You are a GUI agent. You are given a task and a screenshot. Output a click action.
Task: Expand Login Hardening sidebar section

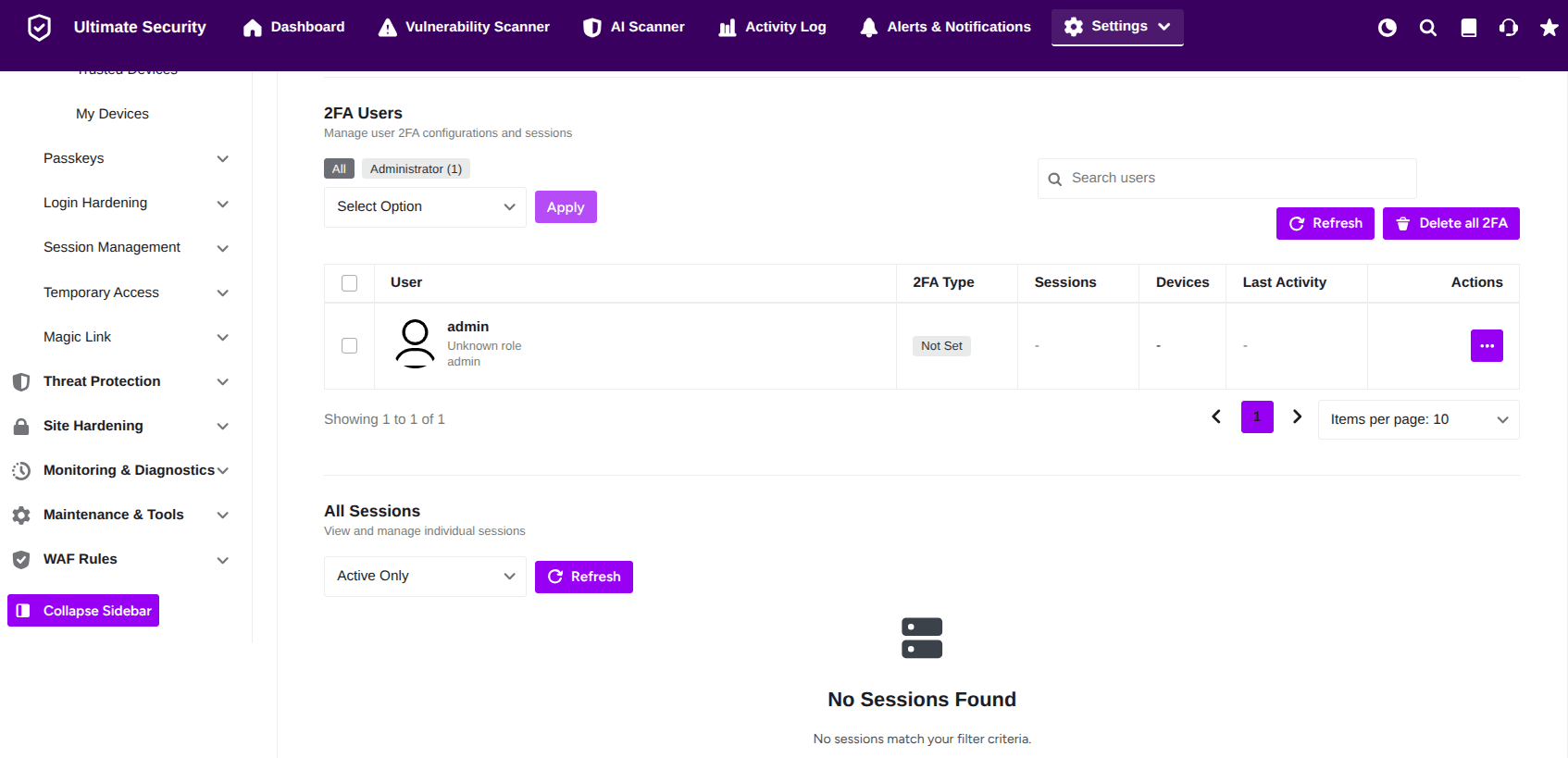pyautogui.click(x=222, y=204)
